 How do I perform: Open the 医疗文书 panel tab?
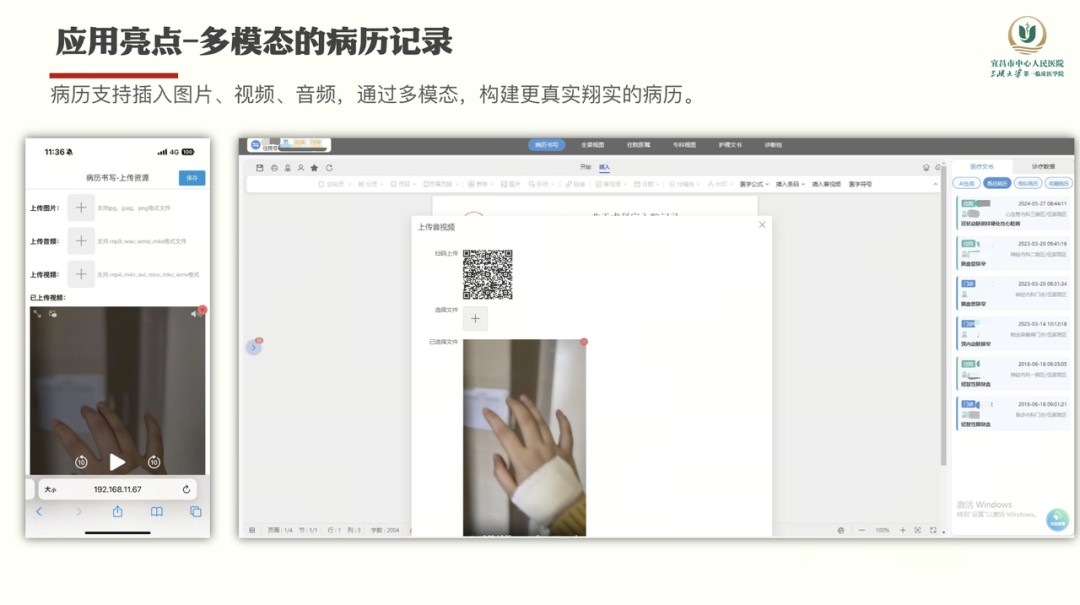coord(982,167)
